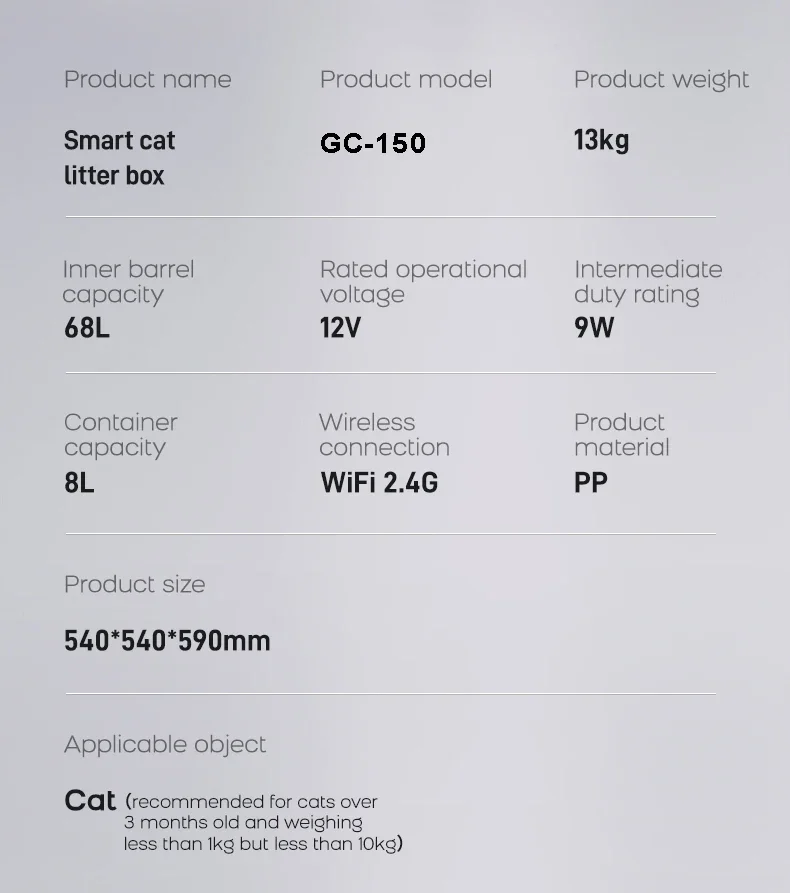Select the 13kg weight value
Screen dimensions: 790x893
pyautogui.click(x=601, y=140)
